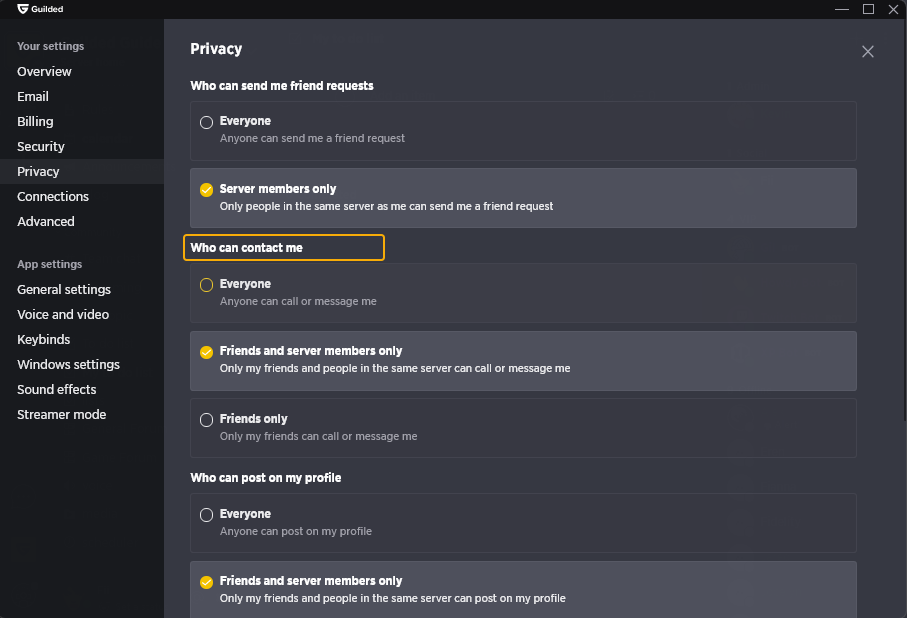Select Everyone under Who can post on my profile
This screenshot has height=618, width=907.
523,523
